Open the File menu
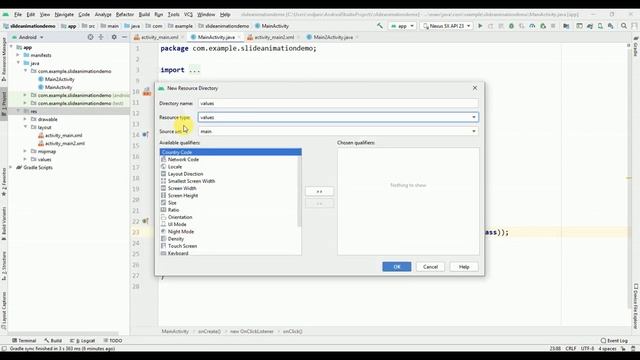 point(18,14)
